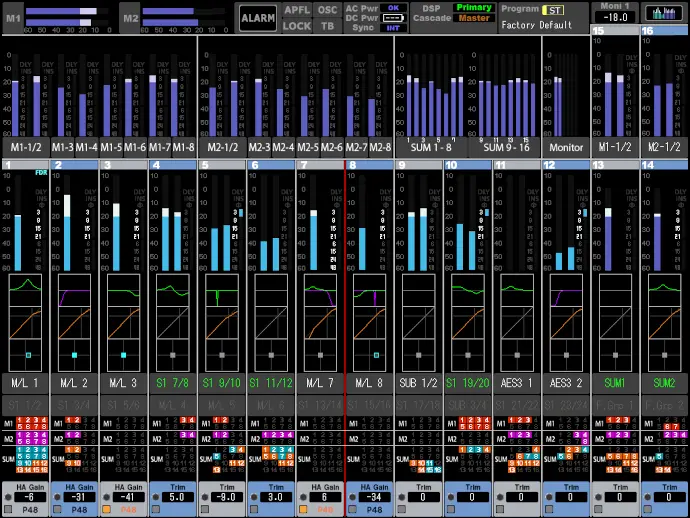Click the Monitor meter label

(566, 147)
